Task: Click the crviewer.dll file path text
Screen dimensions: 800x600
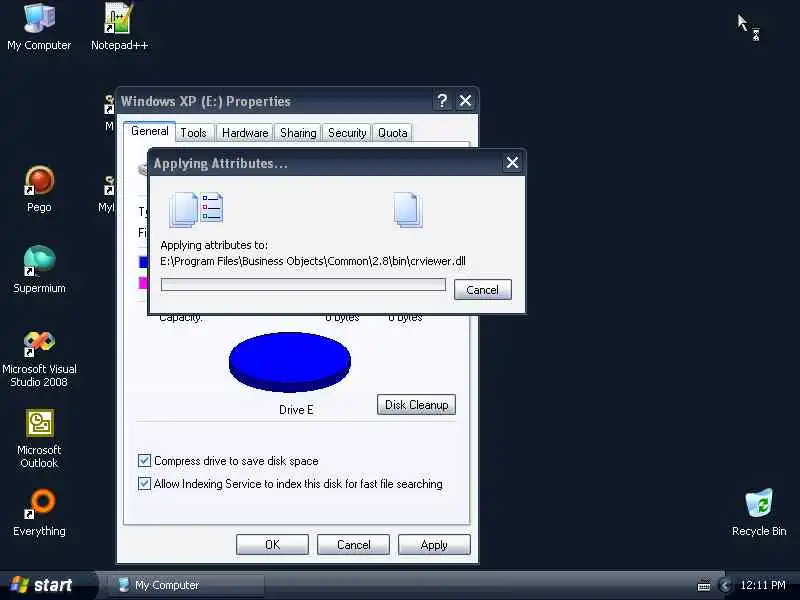Action: click(313, 261)
